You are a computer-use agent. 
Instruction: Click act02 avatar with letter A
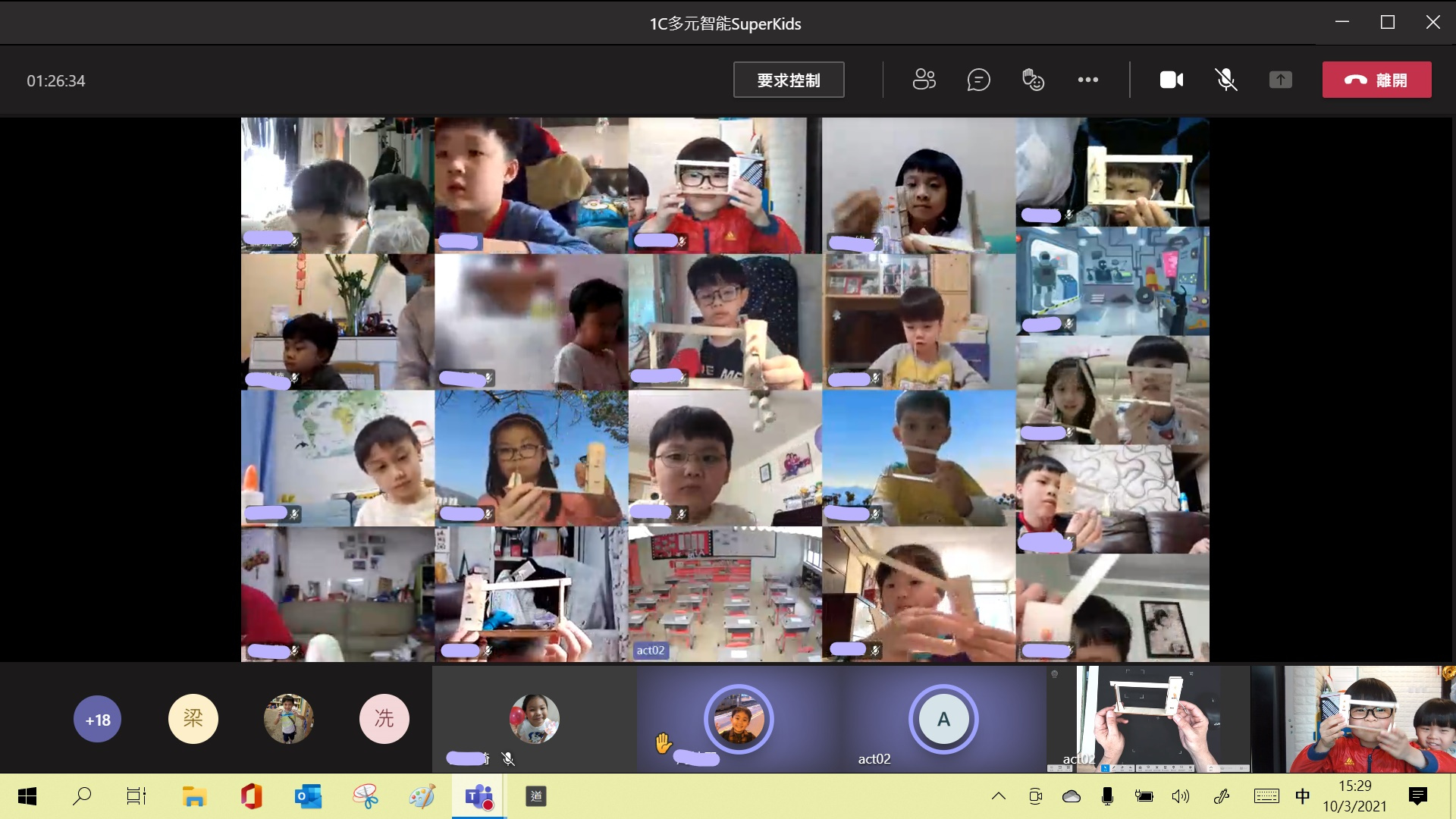[943, 719]
